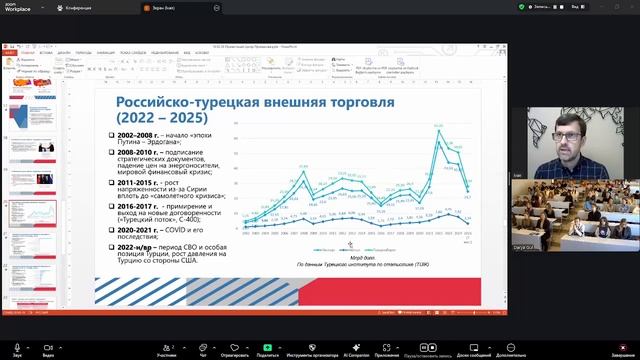
Task: Select the ПЕРЕХОДЫ ribbon tab
Action: [84, 53]
